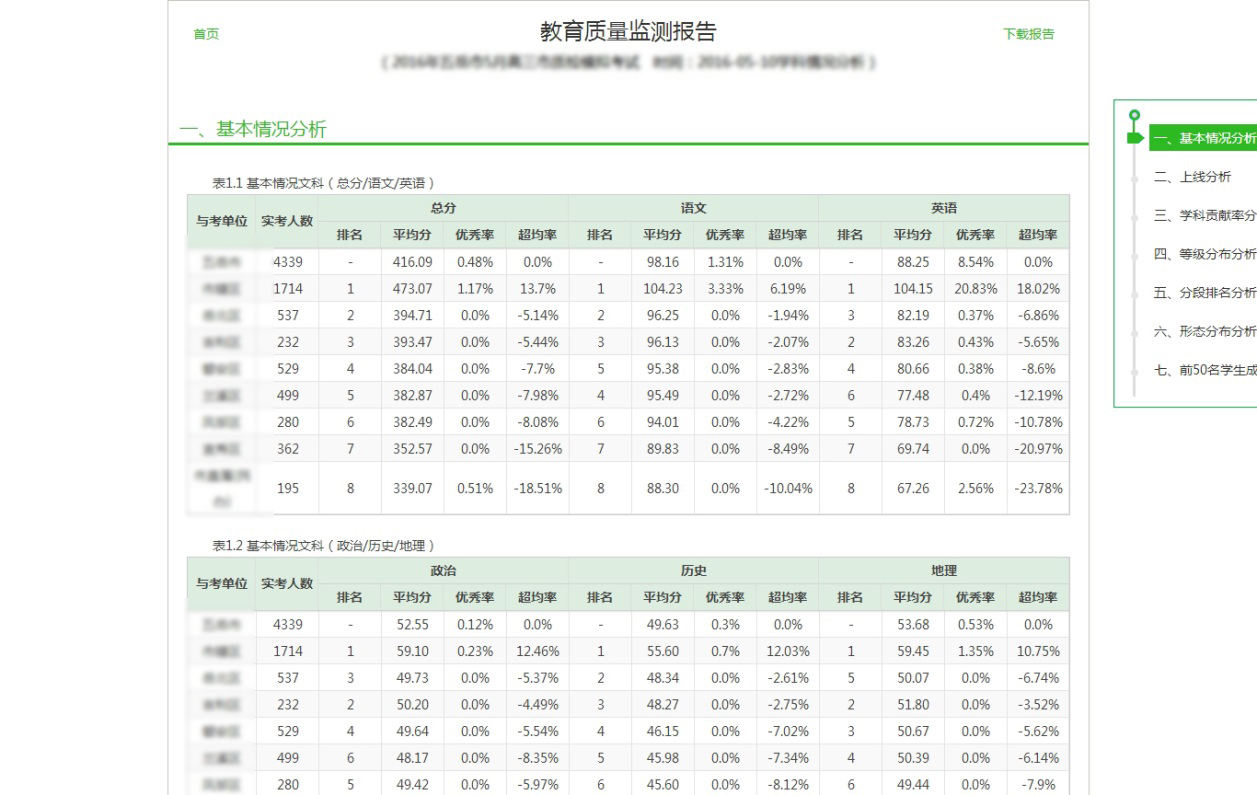Click the 政治 column group header
The image size is (1257, 795).
coord(443,571)
